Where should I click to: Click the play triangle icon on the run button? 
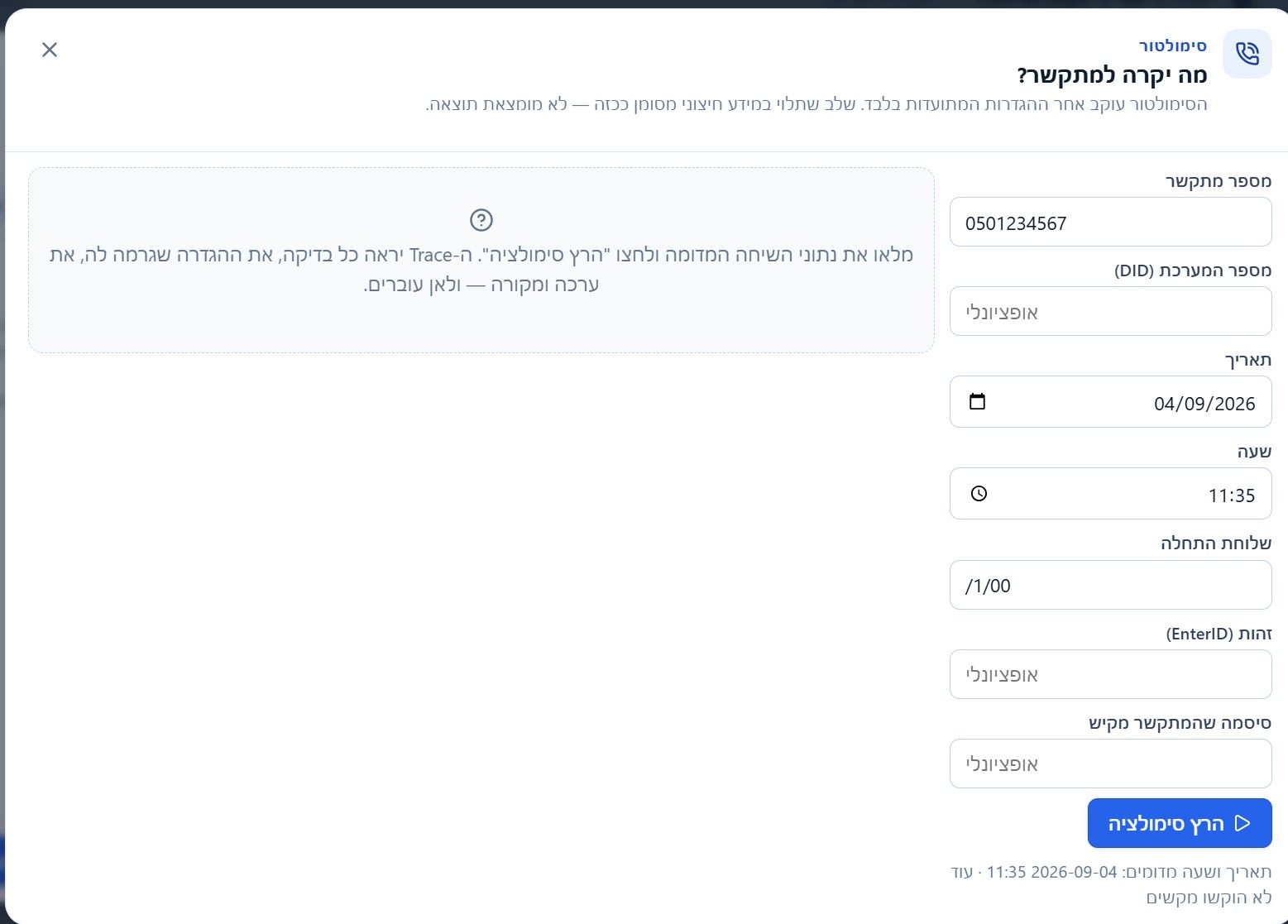[1242, 823]
